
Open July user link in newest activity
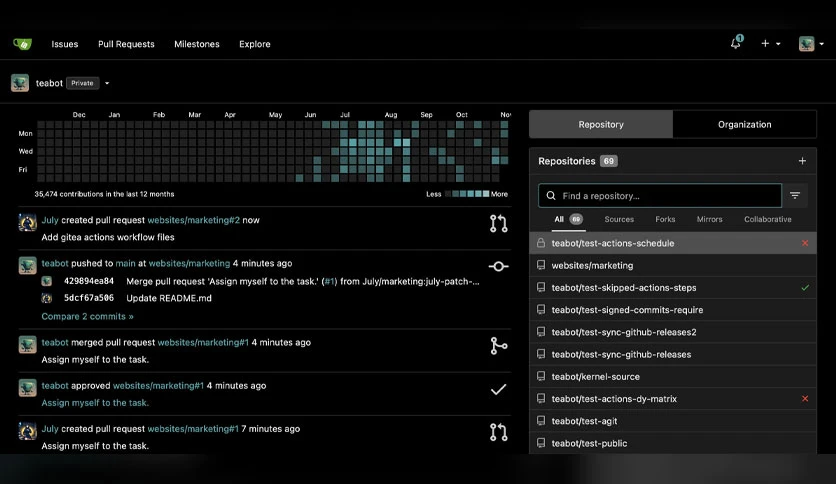(50, 220)
